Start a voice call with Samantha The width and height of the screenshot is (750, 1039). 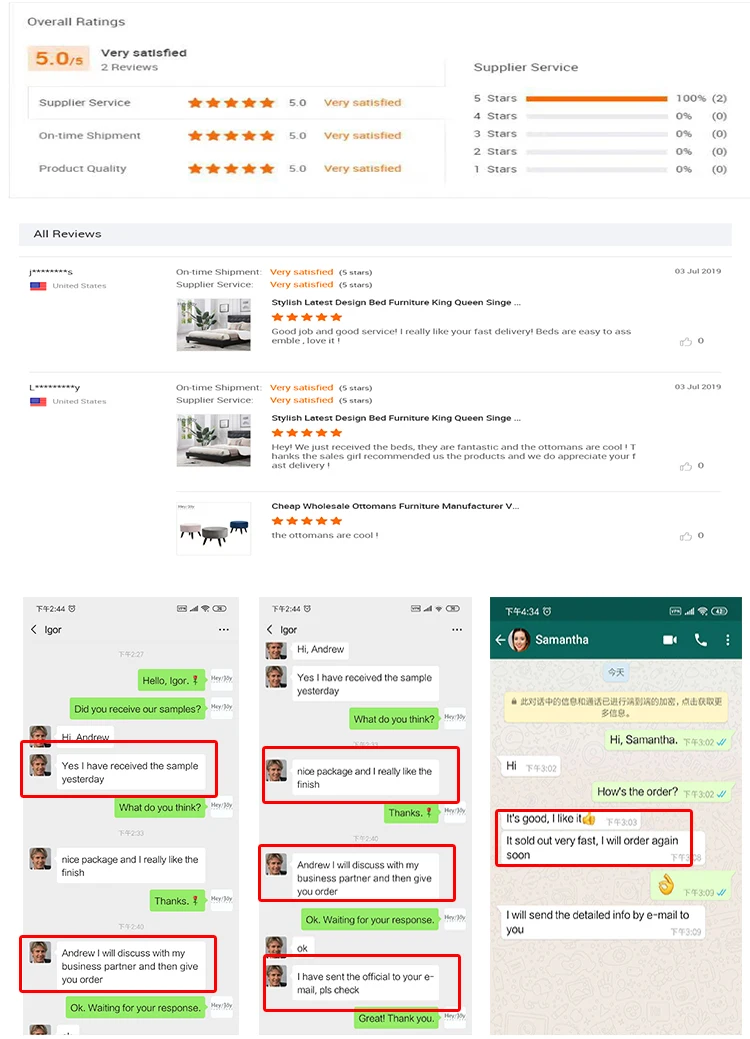tap(700, 640)
